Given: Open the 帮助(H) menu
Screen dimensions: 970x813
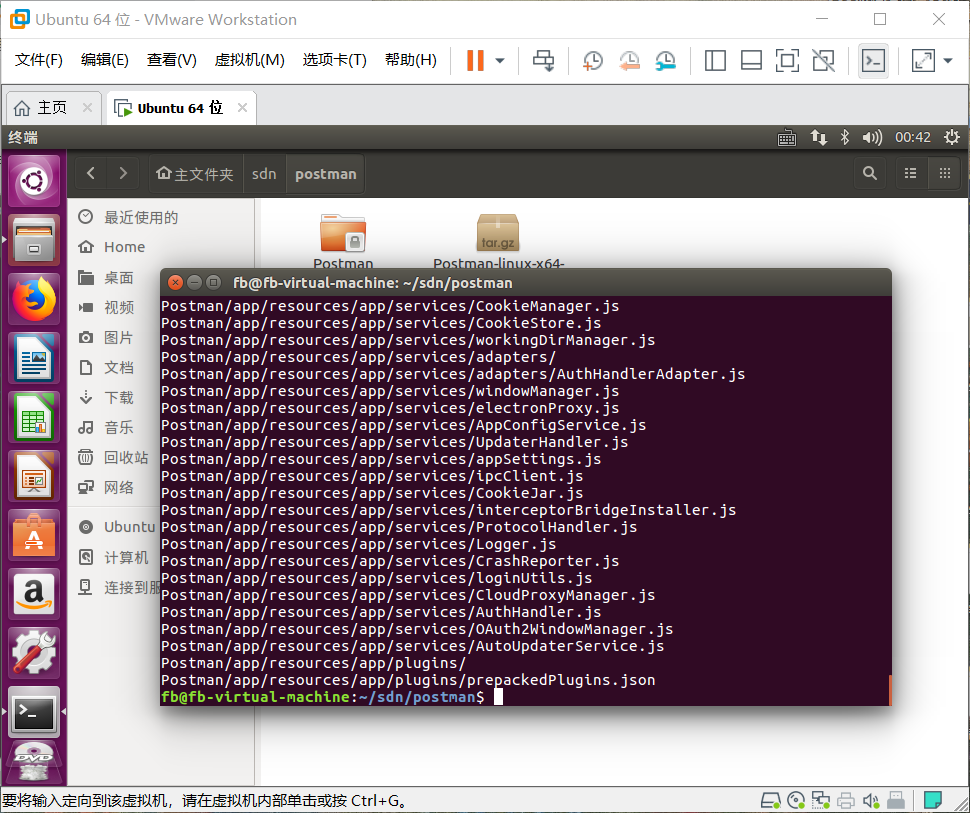Looking at the screenshot, I should point(411,60).
